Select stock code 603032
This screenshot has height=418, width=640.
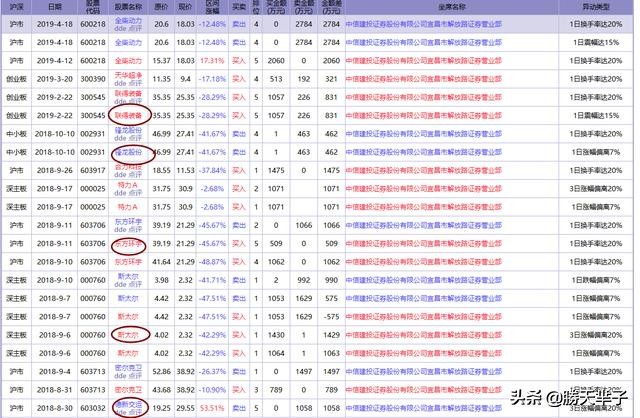pos(93,408)
